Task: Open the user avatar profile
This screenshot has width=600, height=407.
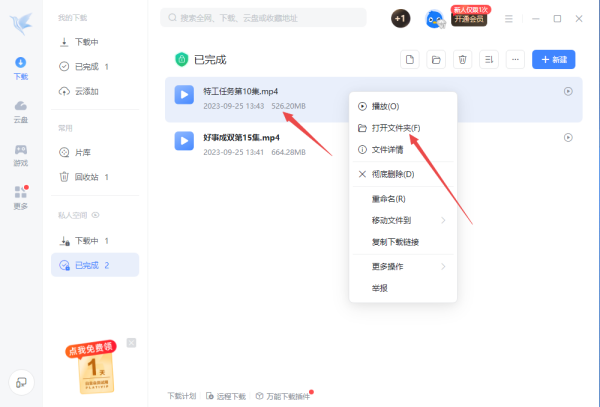Action: [435, 19]
